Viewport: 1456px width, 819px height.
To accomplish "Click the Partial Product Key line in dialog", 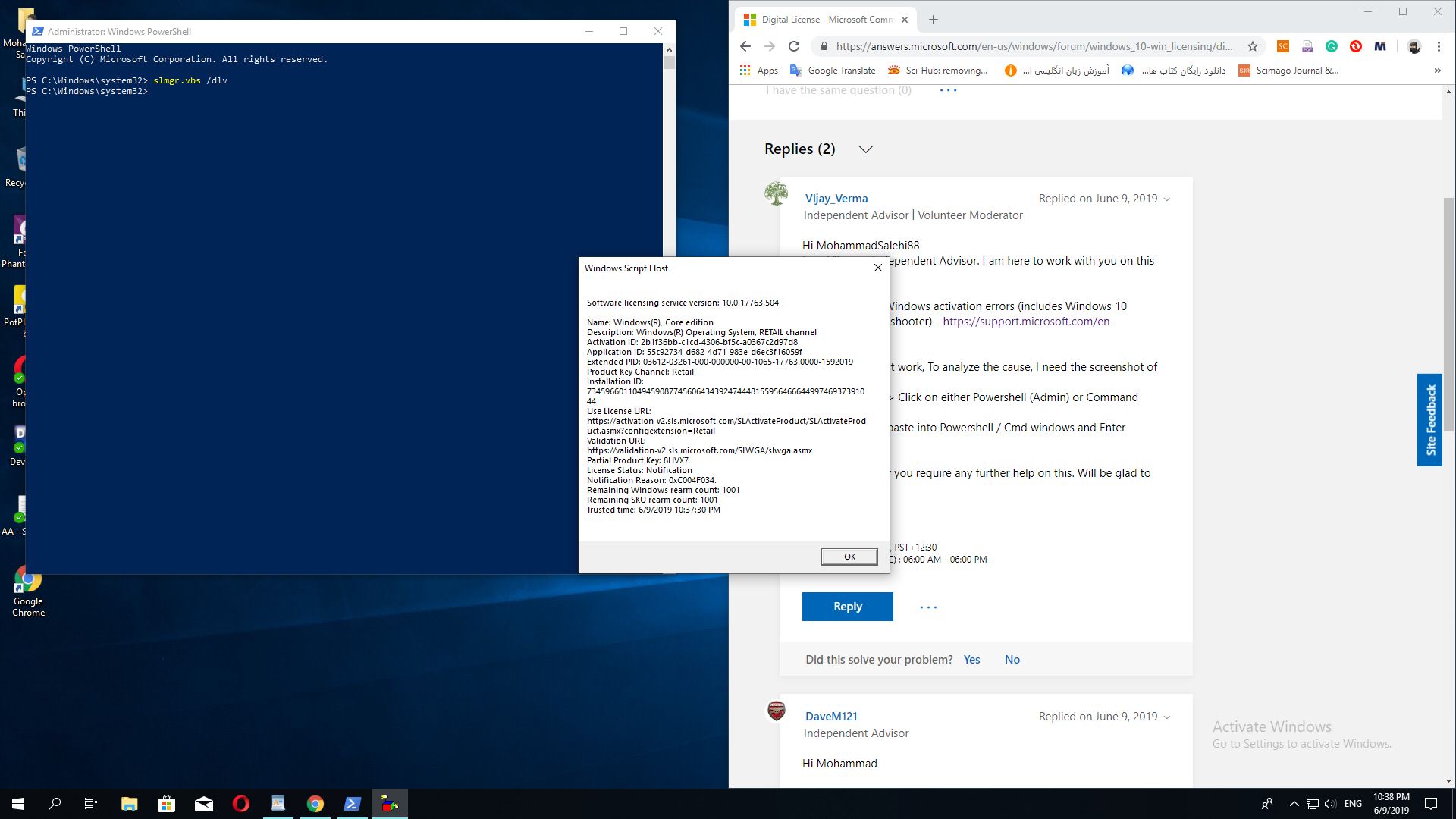I will tap(638, 460).
